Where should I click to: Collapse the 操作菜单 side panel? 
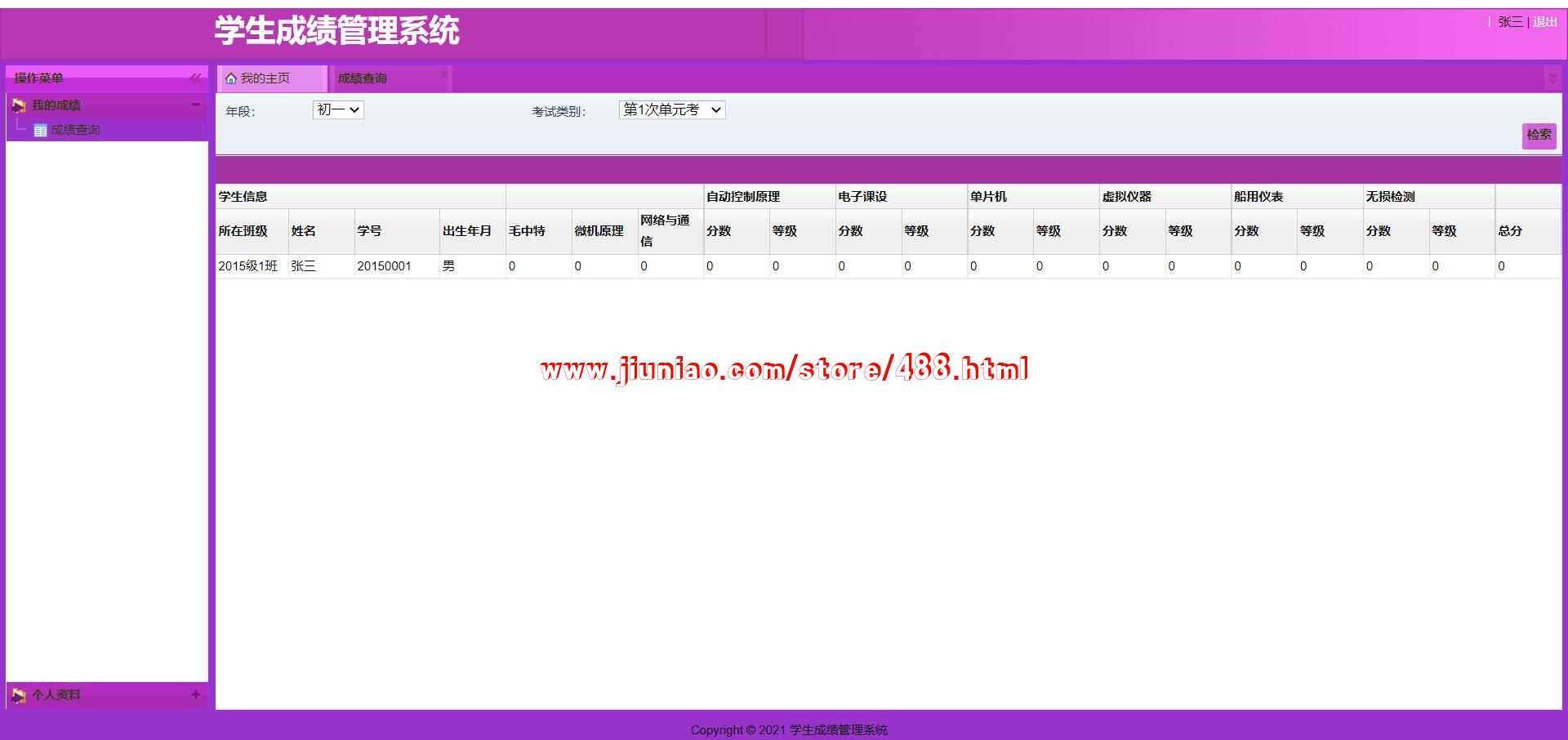195,78
